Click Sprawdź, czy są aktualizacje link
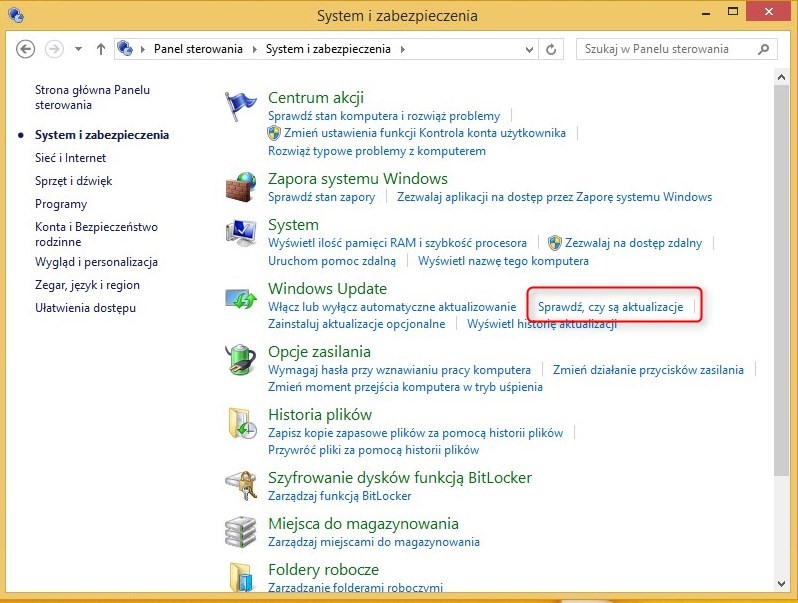 tap(610, 307)
